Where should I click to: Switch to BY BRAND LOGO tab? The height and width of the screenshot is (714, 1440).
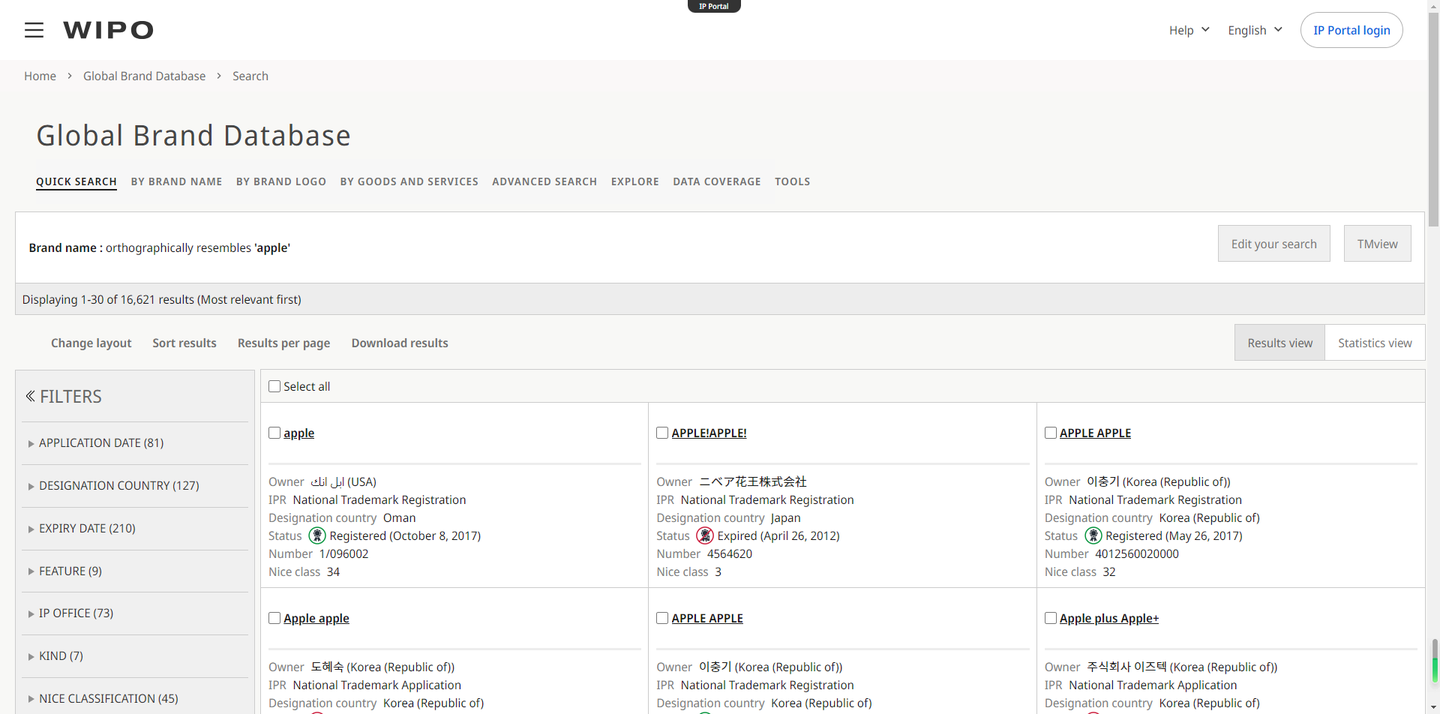tap(281, 182)
